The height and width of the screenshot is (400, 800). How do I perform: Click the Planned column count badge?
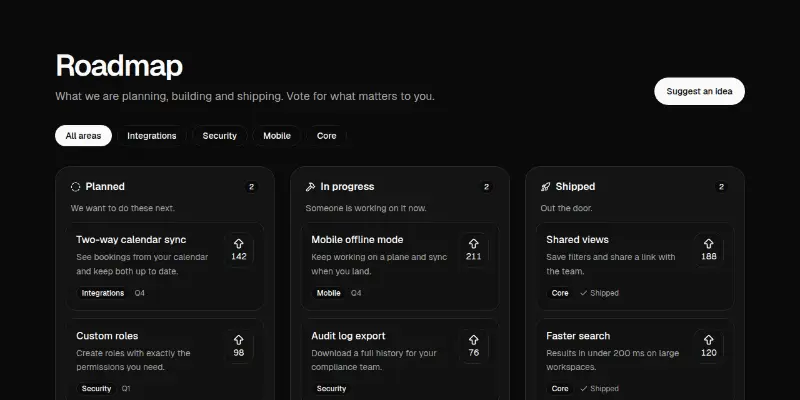[251, 187]
